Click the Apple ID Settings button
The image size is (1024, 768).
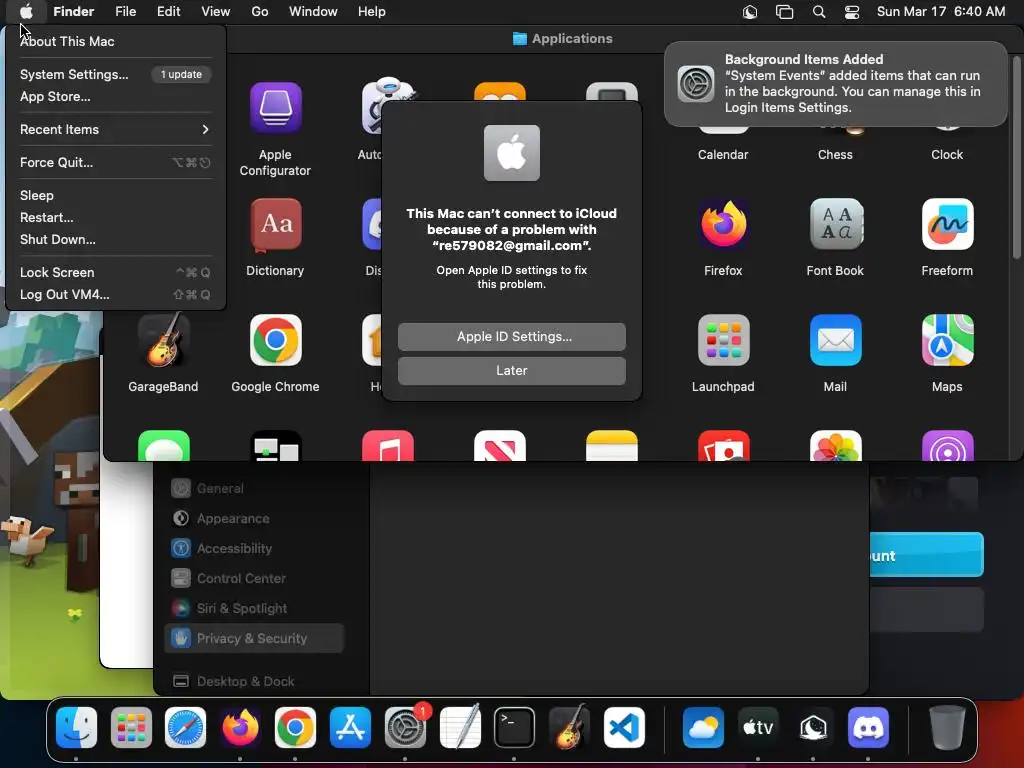pos(511,336)
